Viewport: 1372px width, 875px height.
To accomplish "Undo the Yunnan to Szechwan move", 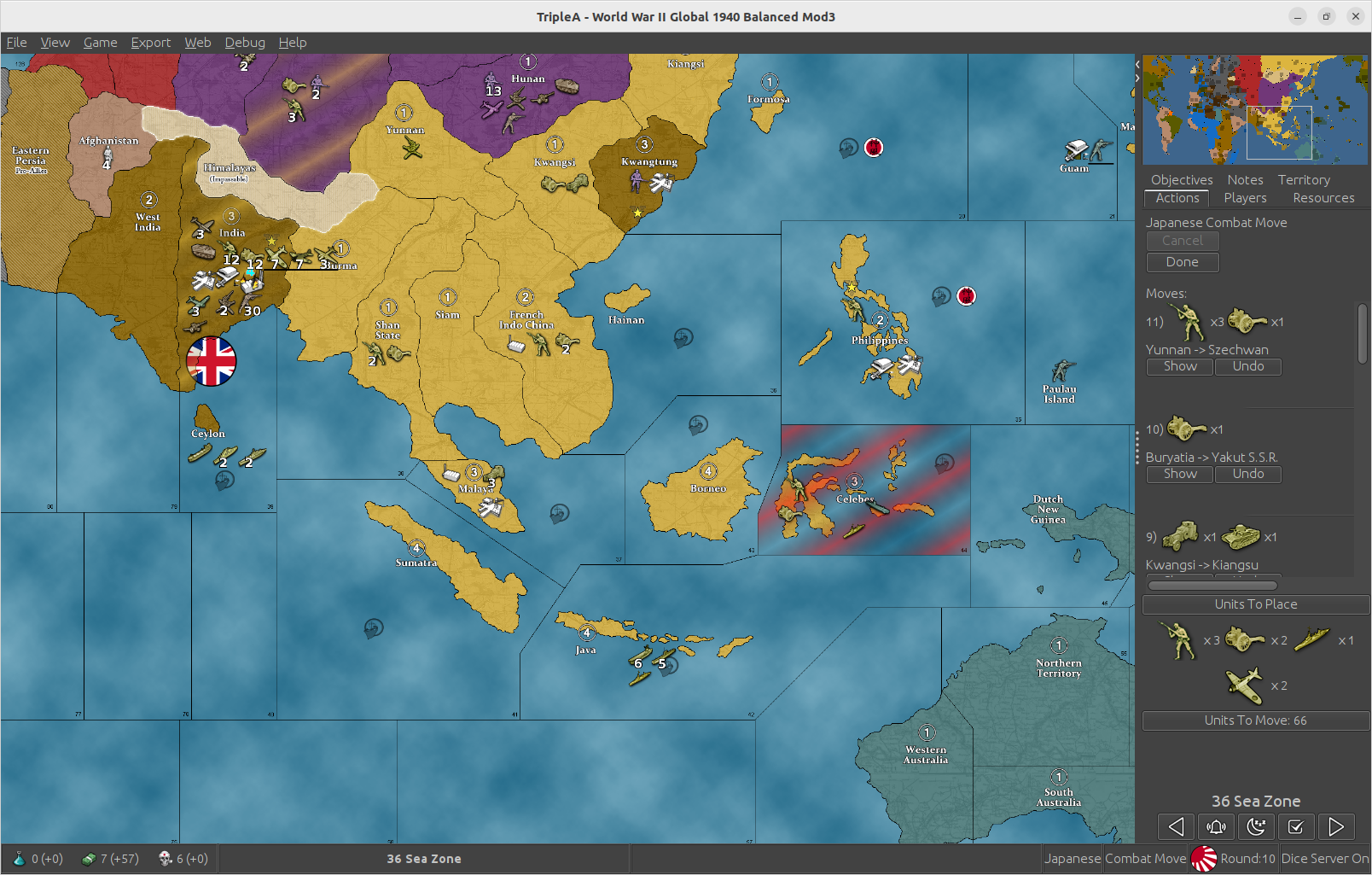I will pyautogui.click(x=1248, y=366).
